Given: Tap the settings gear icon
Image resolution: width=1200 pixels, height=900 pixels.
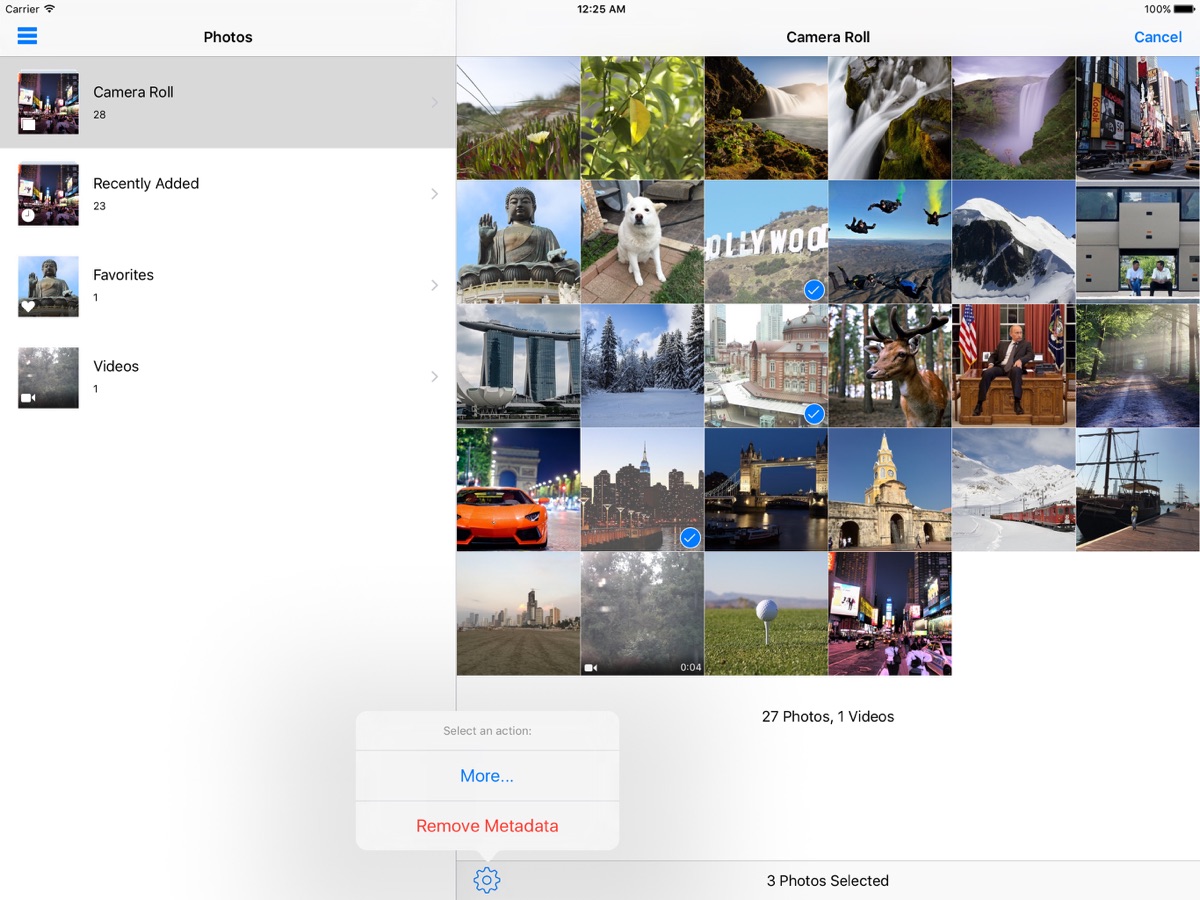Looking at the screenshot, I should click(487, 880).
